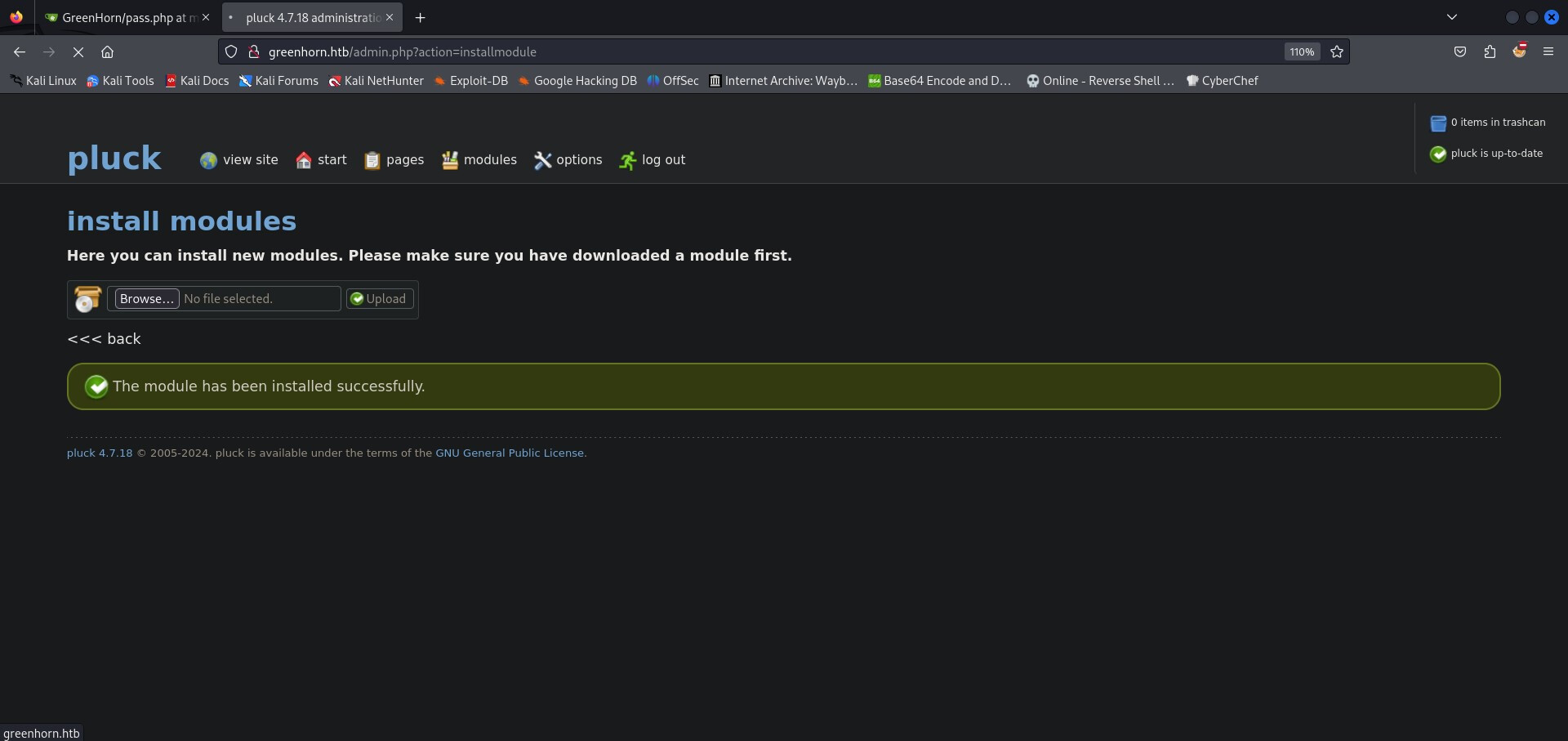The width and height of the screenshot is (1568, 741).
Task: Open Firefox extensions puzzle icon
Action: tap(1490, 51)
